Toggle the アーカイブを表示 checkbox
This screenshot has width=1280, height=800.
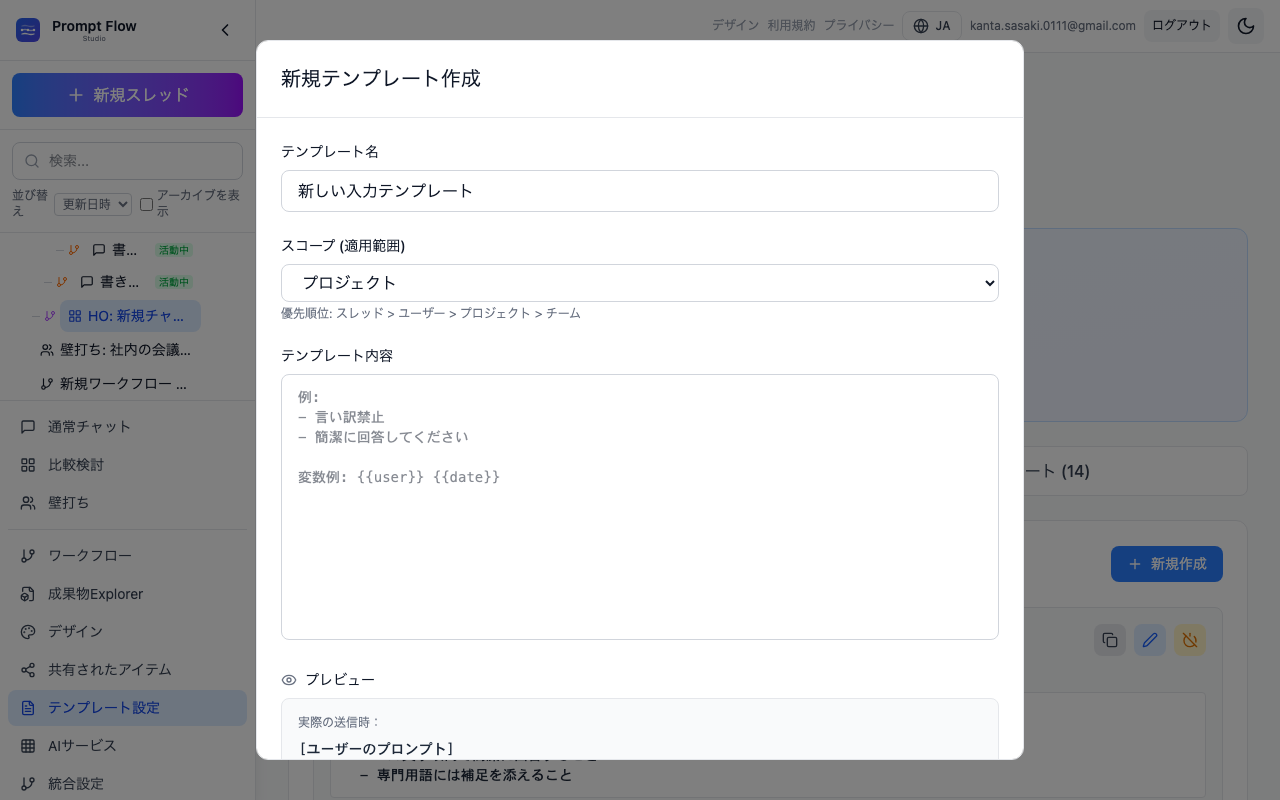[146, 204]
